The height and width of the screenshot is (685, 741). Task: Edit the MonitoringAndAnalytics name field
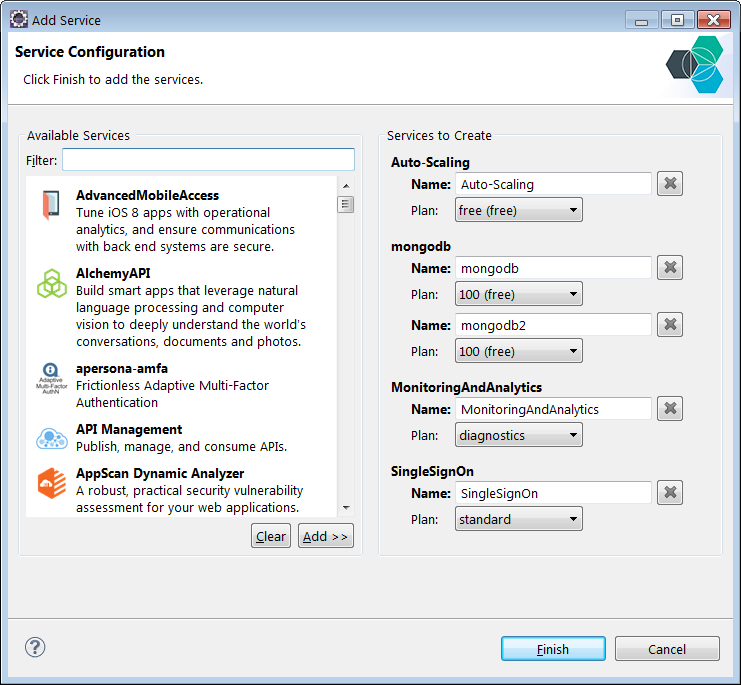coord(553,409)
